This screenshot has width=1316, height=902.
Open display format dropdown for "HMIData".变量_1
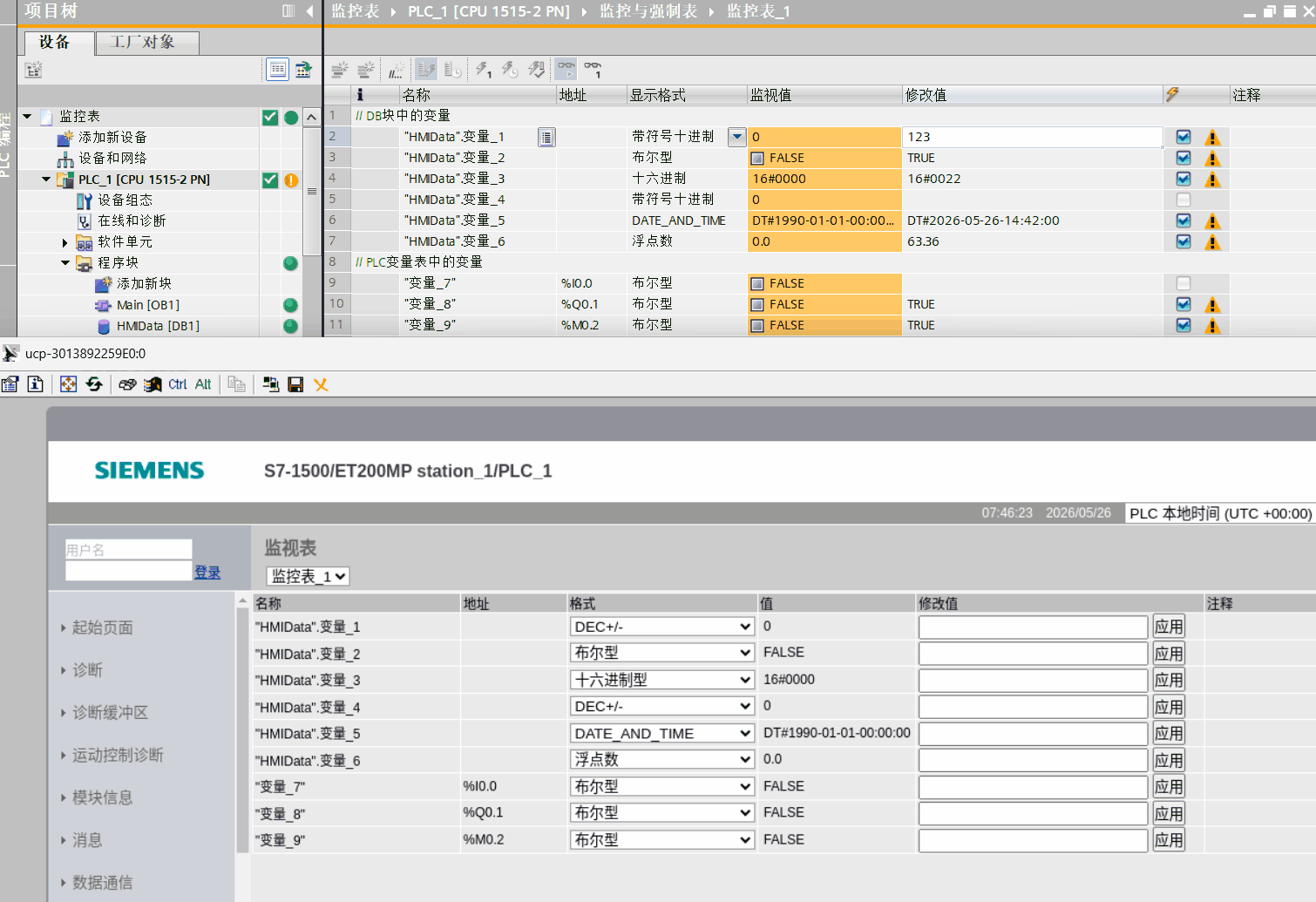tap(737, 137)
